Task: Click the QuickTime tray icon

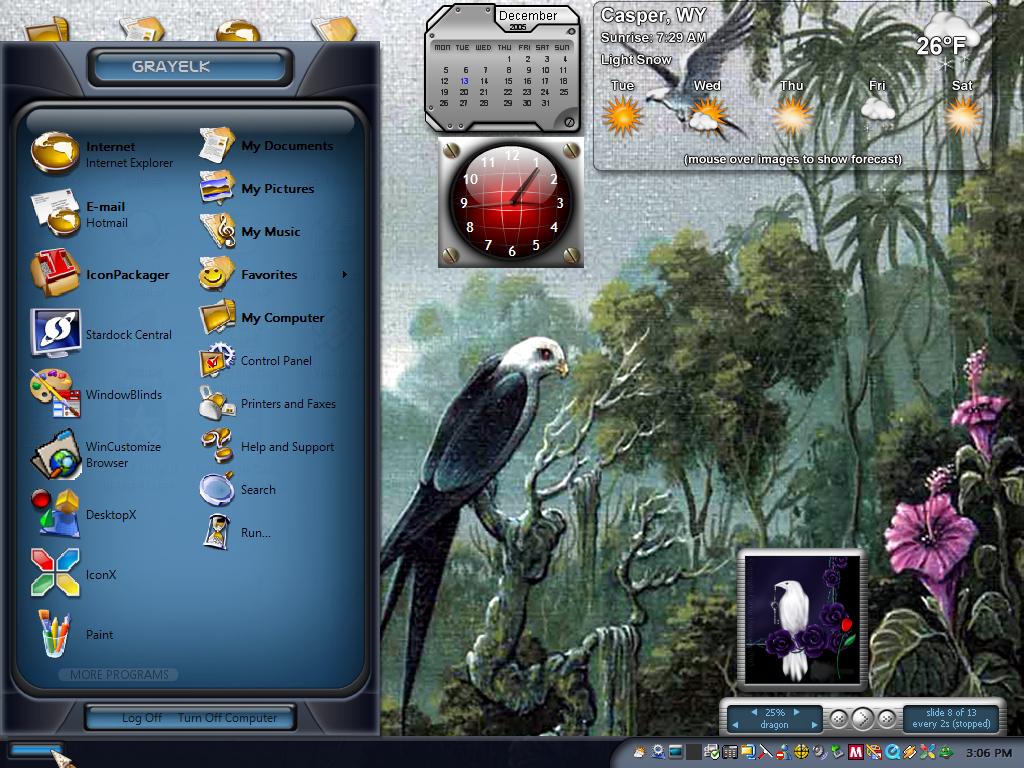Action: [891, 752]
